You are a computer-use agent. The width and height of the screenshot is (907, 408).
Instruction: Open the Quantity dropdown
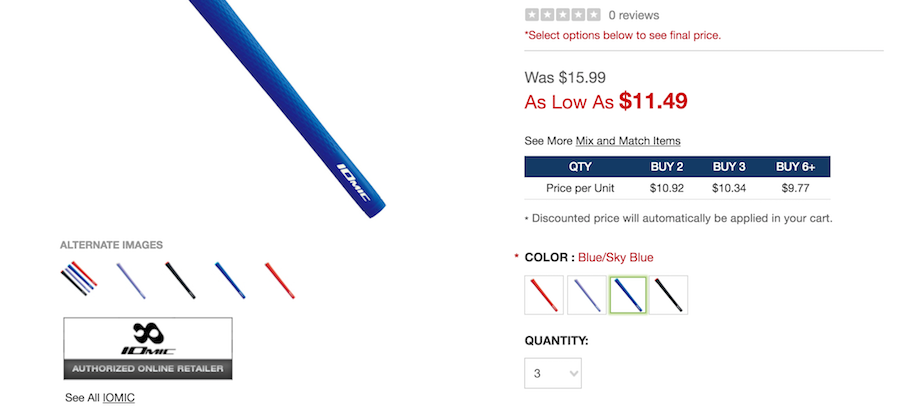553,373
